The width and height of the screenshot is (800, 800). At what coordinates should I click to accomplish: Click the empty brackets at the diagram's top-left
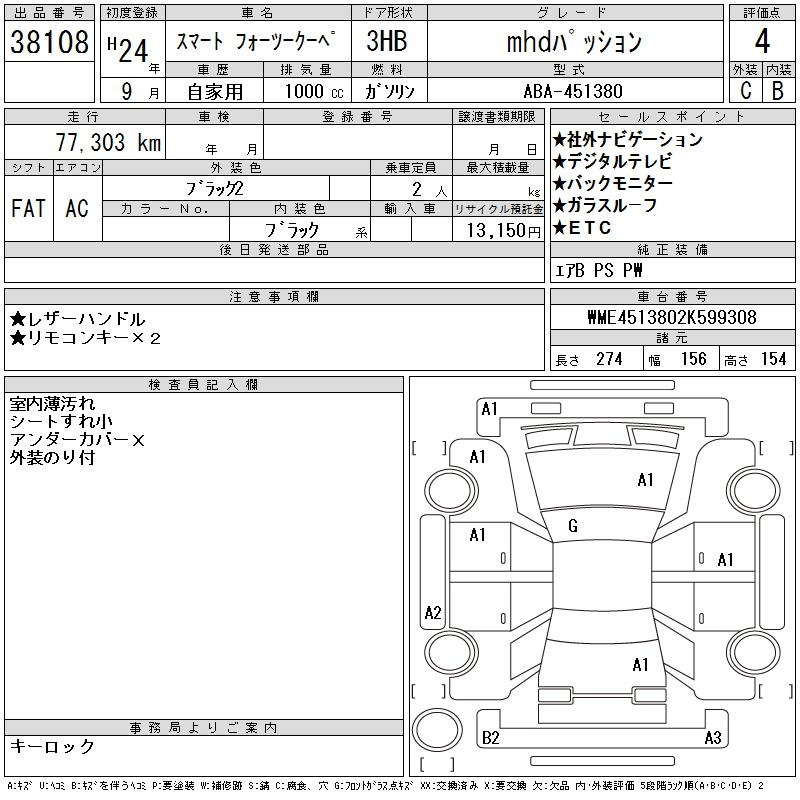[430, 446]
